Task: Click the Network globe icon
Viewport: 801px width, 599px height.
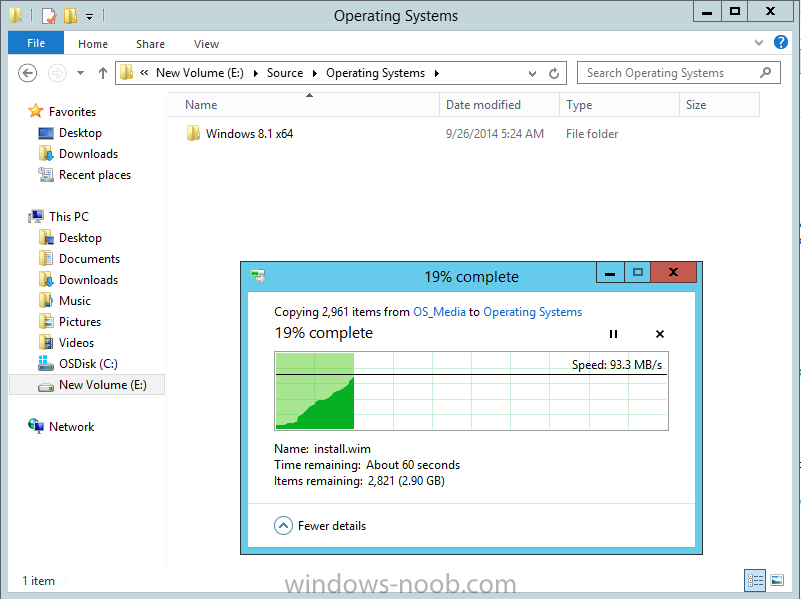Action: pyautogui.click(x=36, y=426)
